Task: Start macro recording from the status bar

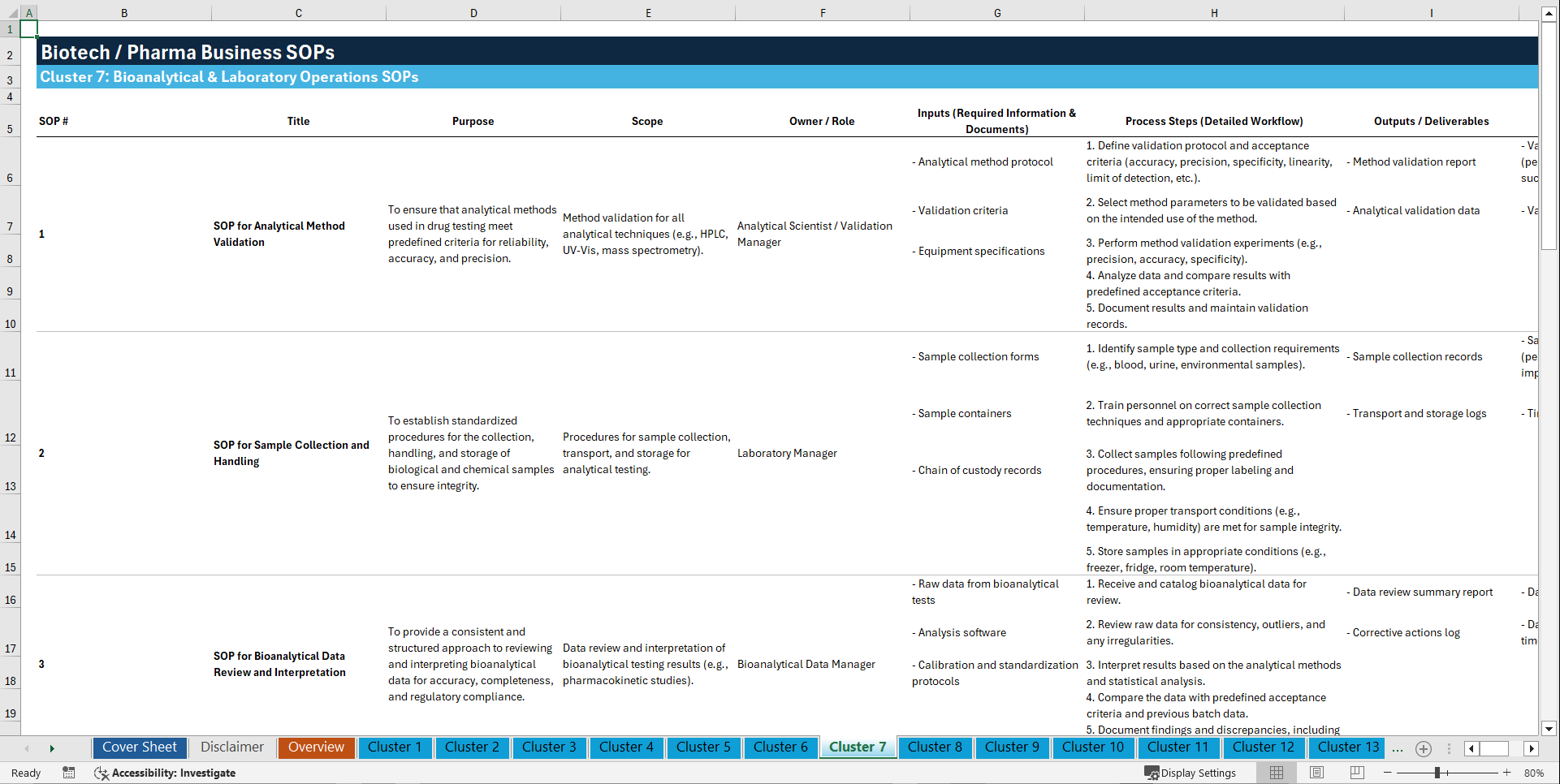Action: click(x=69, y=773)
